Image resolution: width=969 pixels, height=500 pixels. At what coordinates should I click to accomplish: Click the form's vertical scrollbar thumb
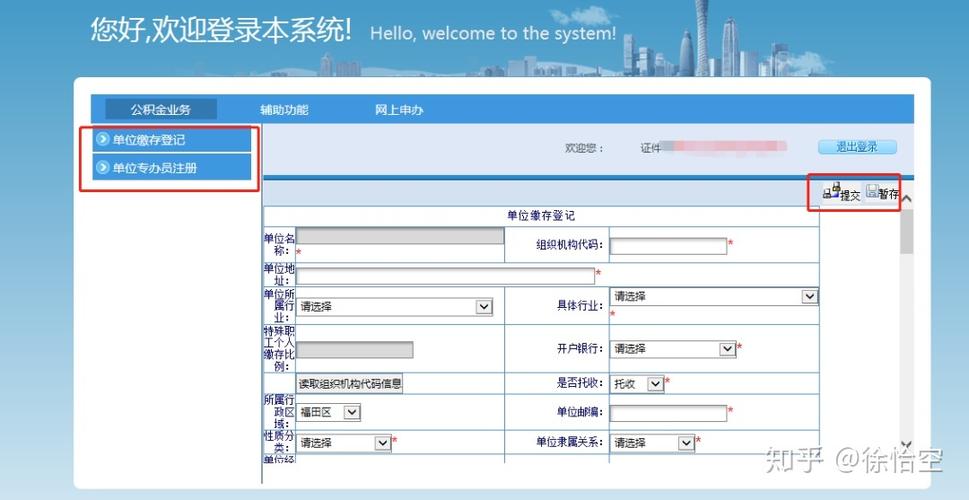tap(906, 231)
